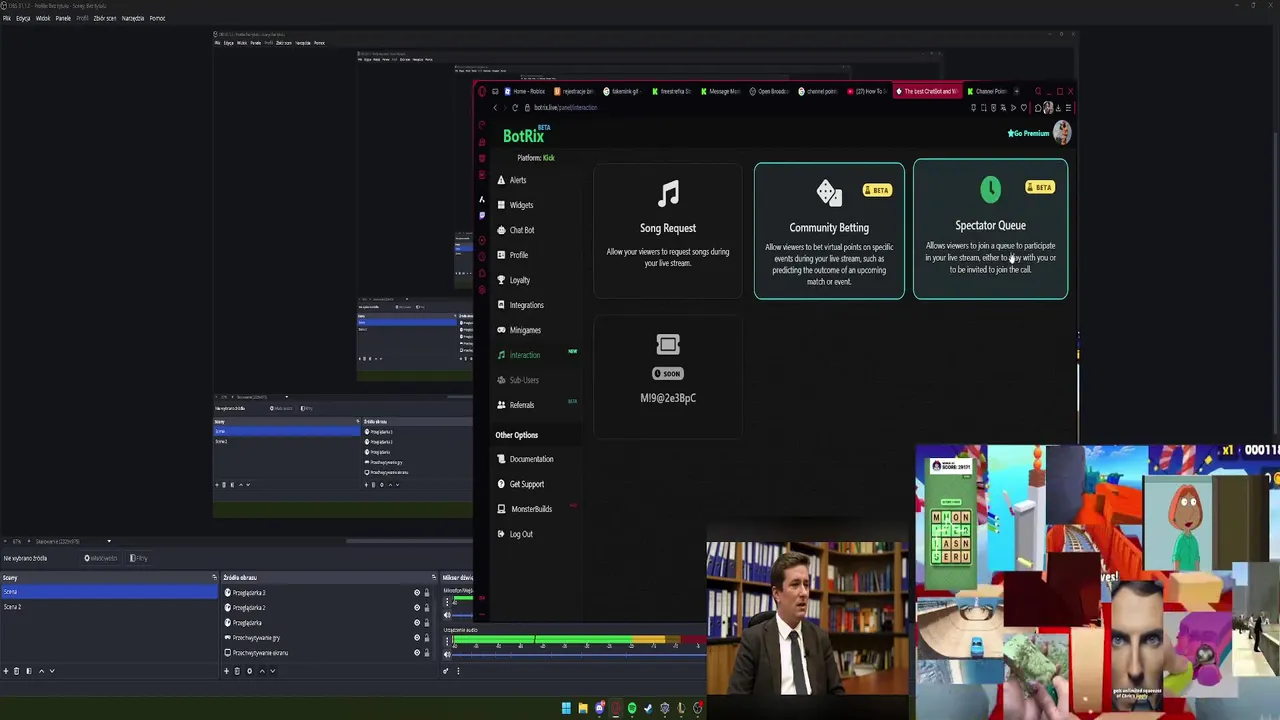This screenshot has width=1280, height=720.
Task: Open source properties gear in Źródła toolbar
Action: coord(249,671)
